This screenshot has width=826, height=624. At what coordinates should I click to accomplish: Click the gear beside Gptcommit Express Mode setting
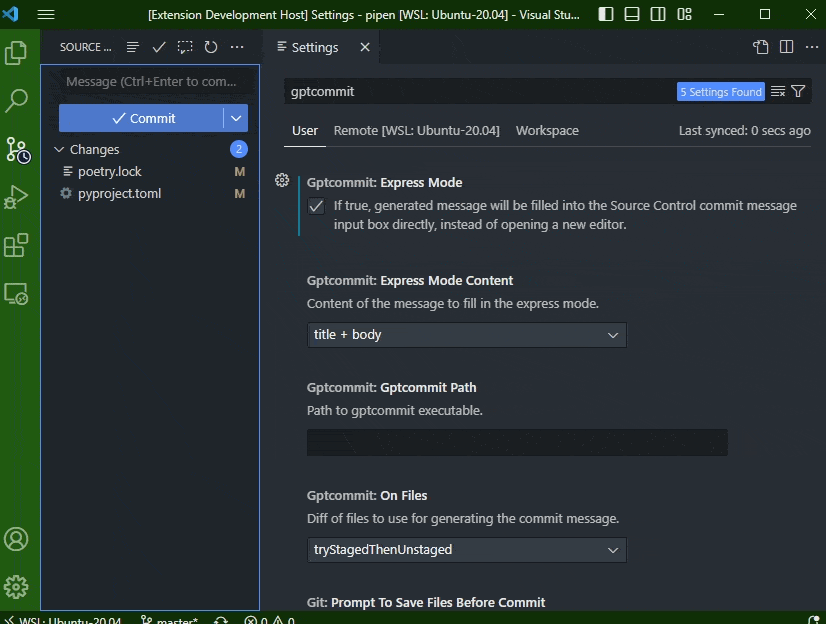281,180
